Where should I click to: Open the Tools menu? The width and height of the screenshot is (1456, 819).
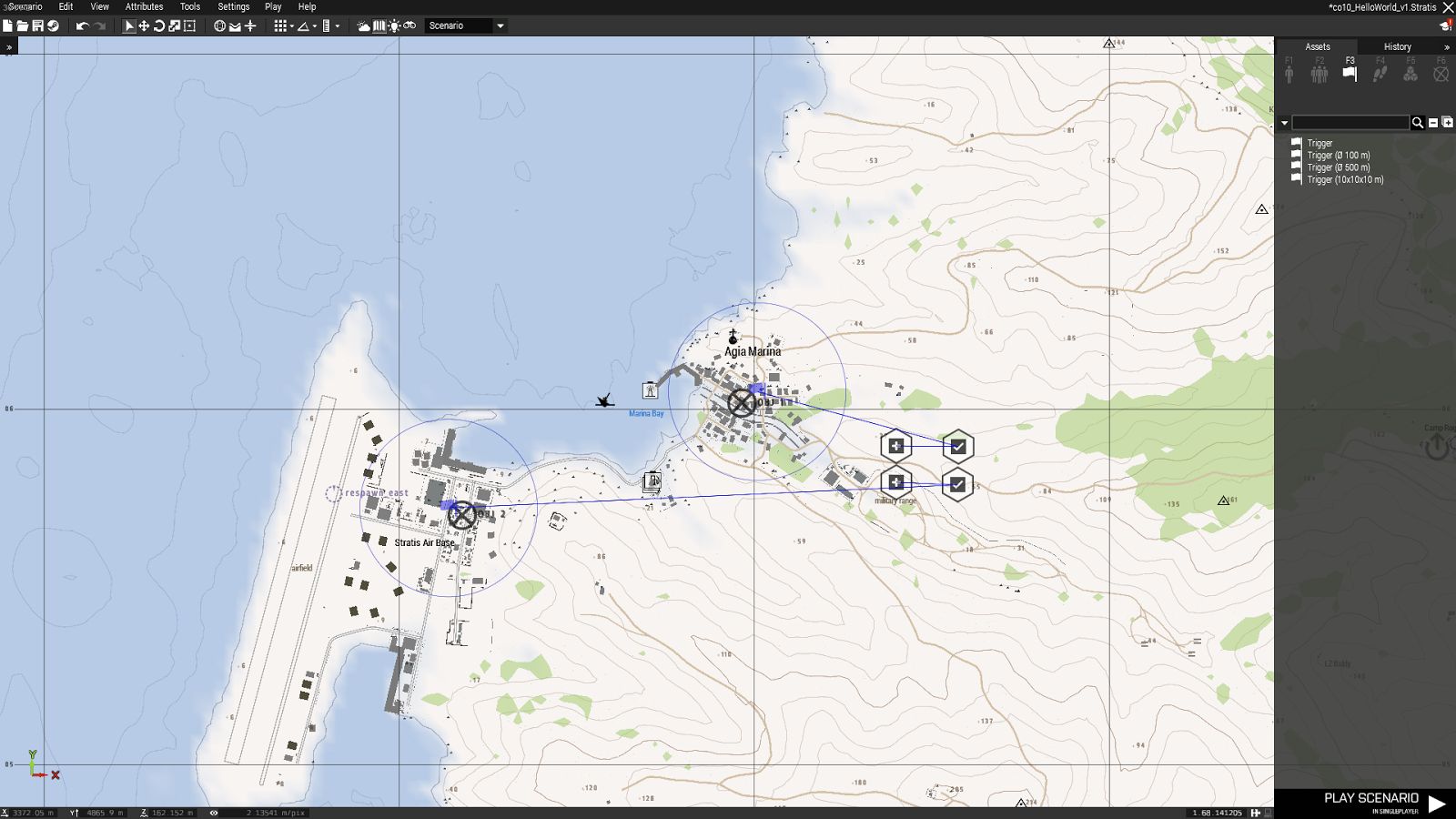[190, 6]
